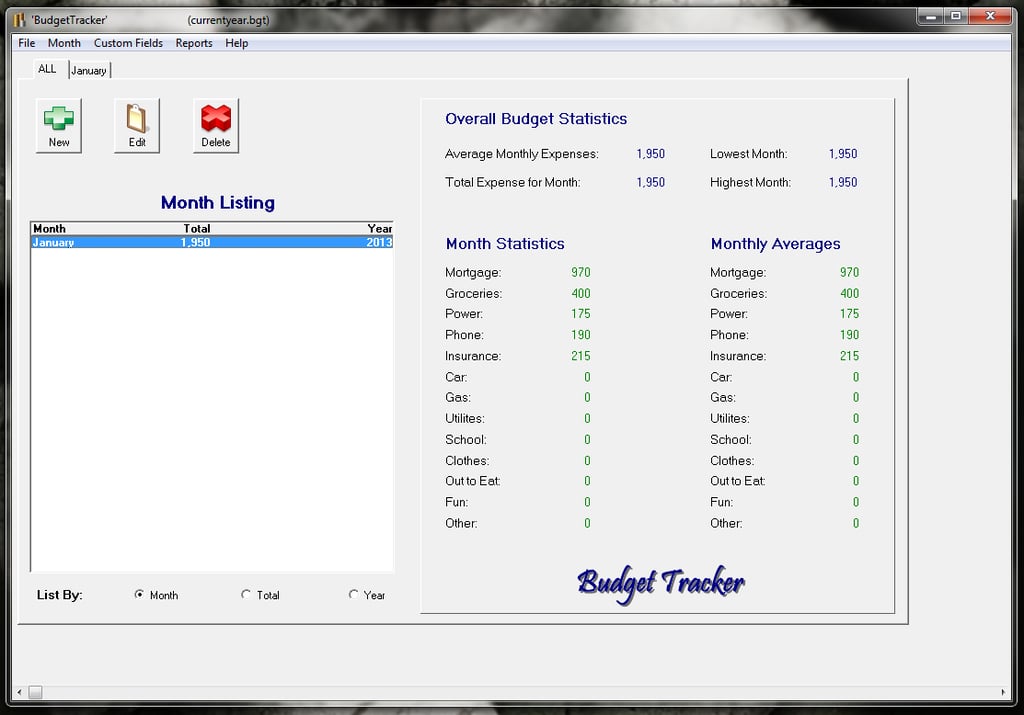This screenshot has height=715, width=1024.
Task: Click the Total column header
Action: pyautogui.click(x=197, y=229)
